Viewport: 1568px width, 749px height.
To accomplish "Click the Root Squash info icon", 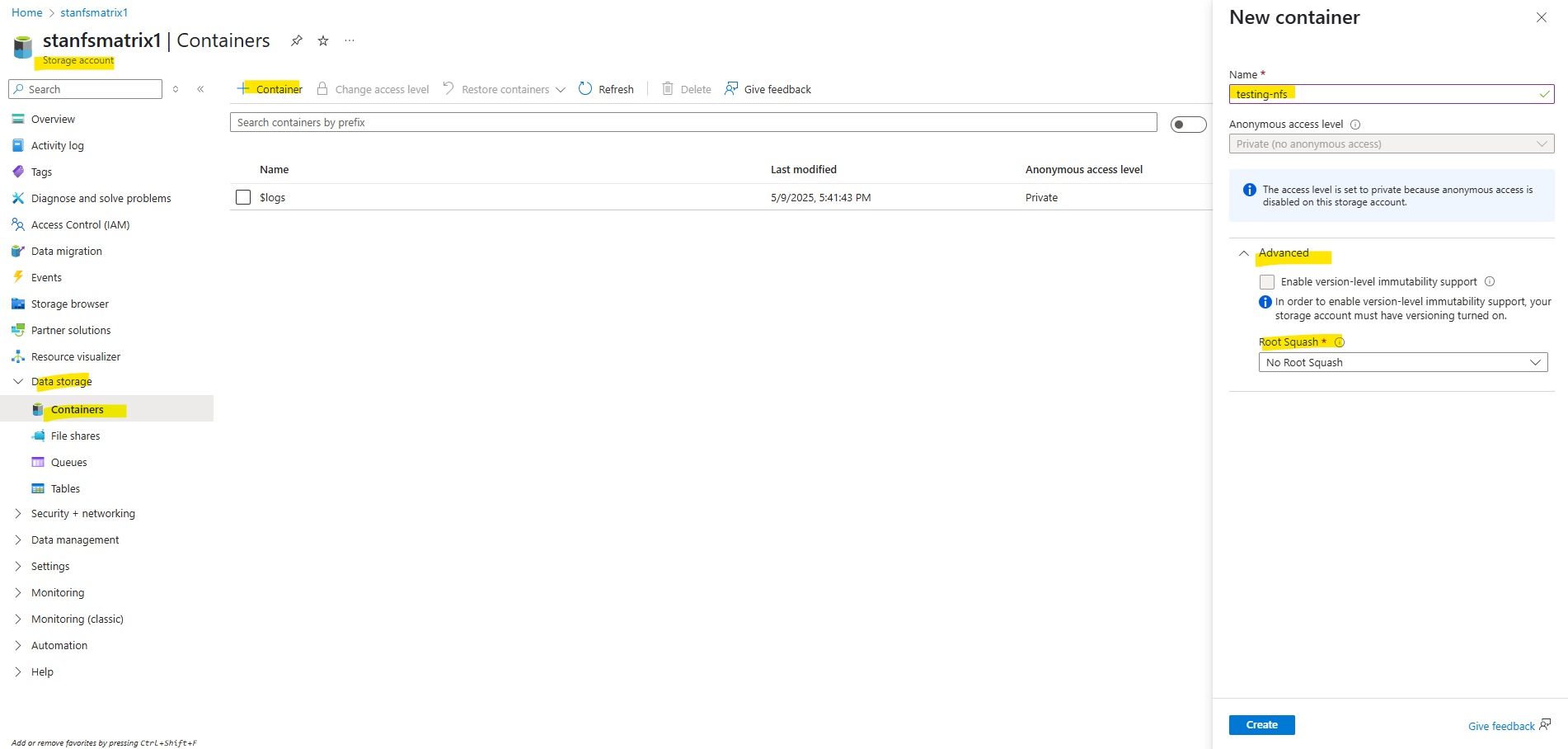I will point(1340,342).
